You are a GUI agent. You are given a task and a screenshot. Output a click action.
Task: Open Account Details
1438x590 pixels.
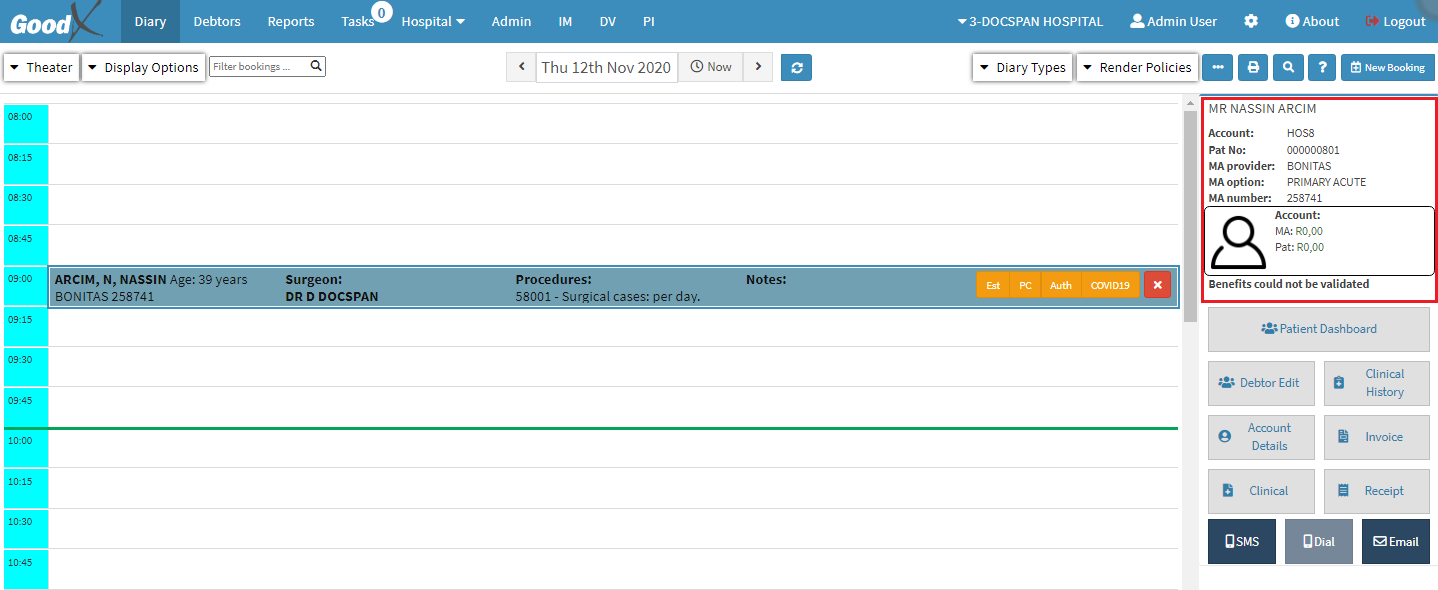(x=1261, y=437)
